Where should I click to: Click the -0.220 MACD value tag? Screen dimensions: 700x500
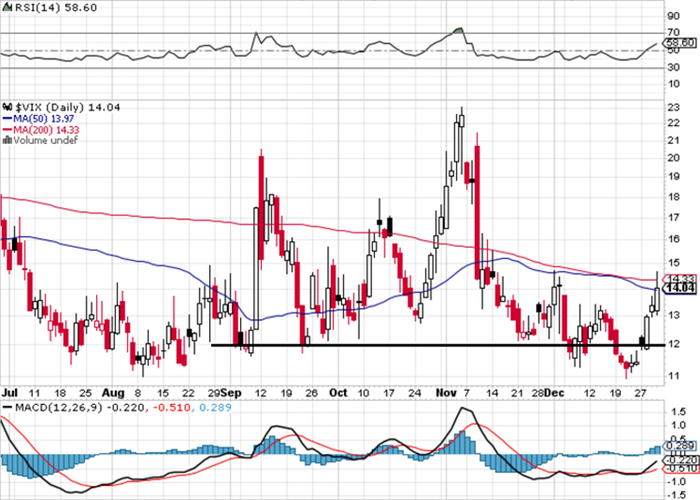680,460
